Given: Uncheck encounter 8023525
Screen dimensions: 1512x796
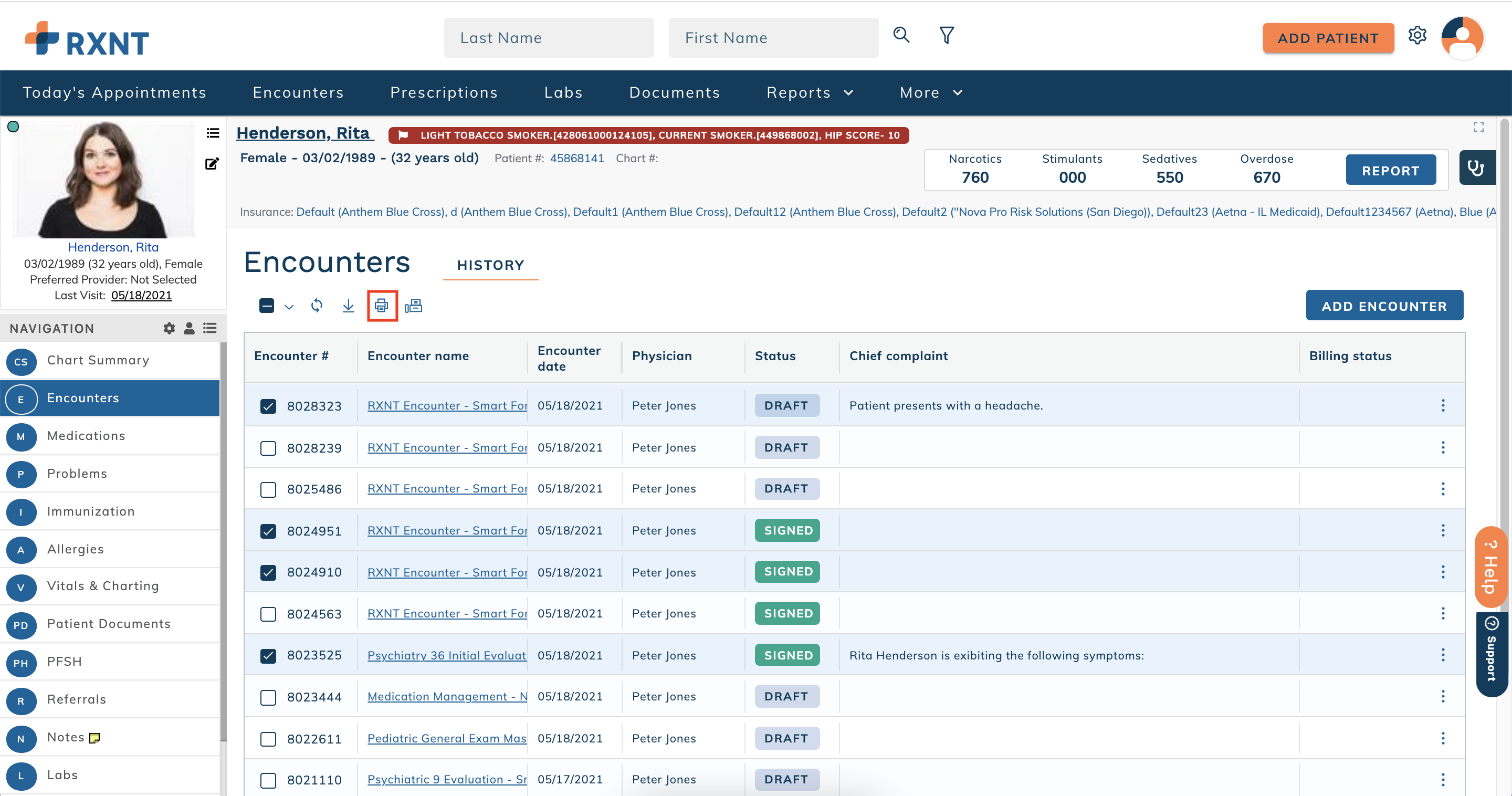Looking at the screenshot, I should (268, 656).
